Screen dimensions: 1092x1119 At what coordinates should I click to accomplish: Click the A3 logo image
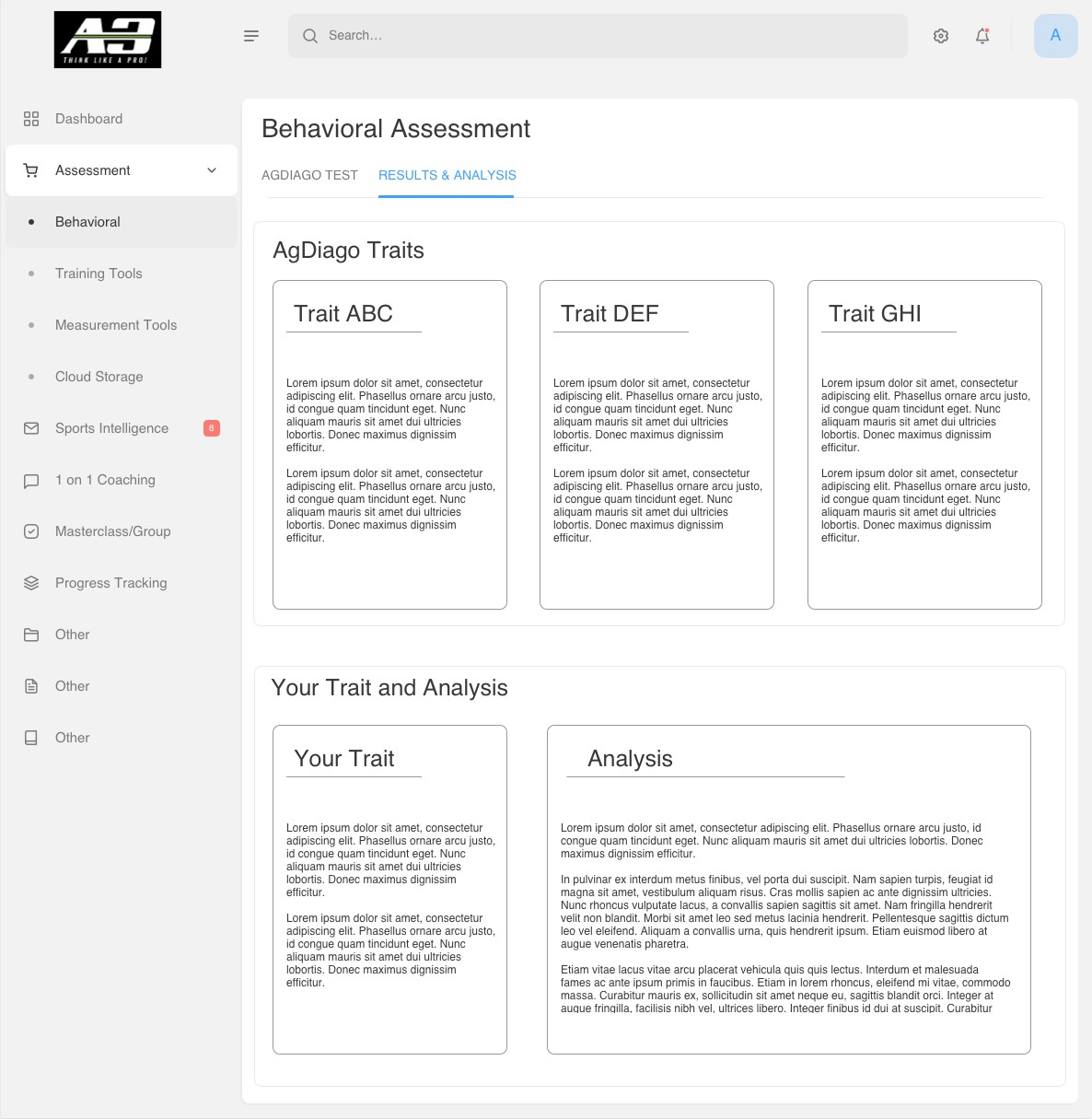108,40
